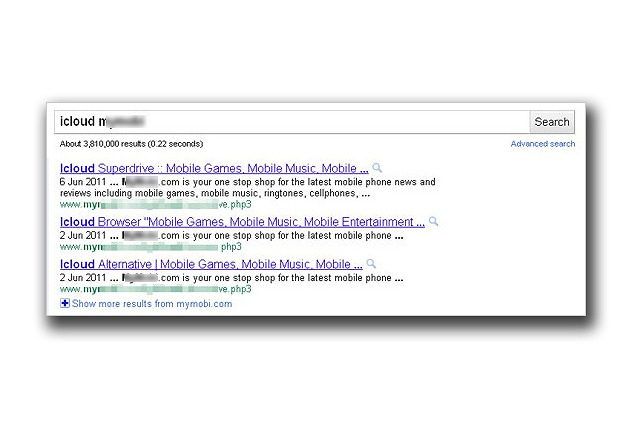Click the snippet text under iCloud Alternative
The image size is (640, 426).
[x=230, y=277]
